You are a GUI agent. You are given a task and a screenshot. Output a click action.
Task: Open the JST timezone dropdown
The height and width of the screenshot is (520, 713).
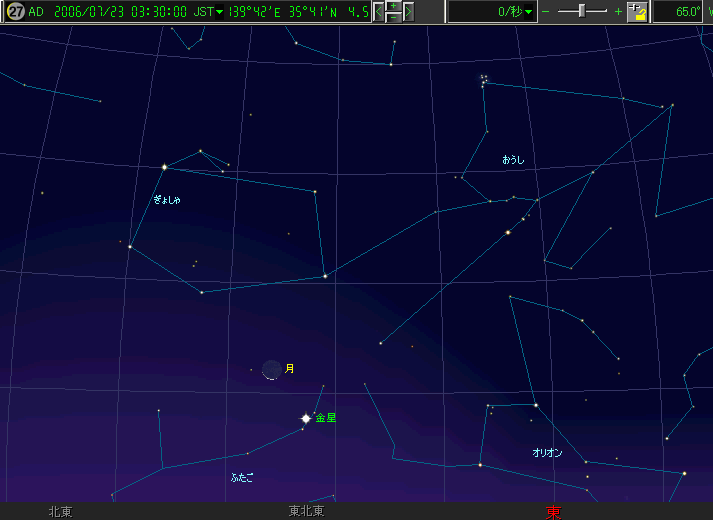(x=219, y=13)
